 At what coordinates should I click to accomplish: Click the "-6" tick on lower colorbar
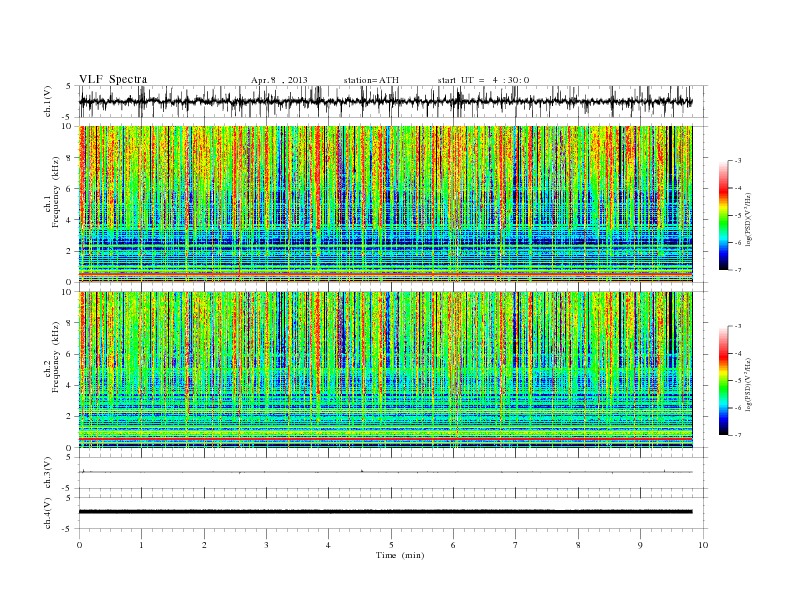point(737,408)
